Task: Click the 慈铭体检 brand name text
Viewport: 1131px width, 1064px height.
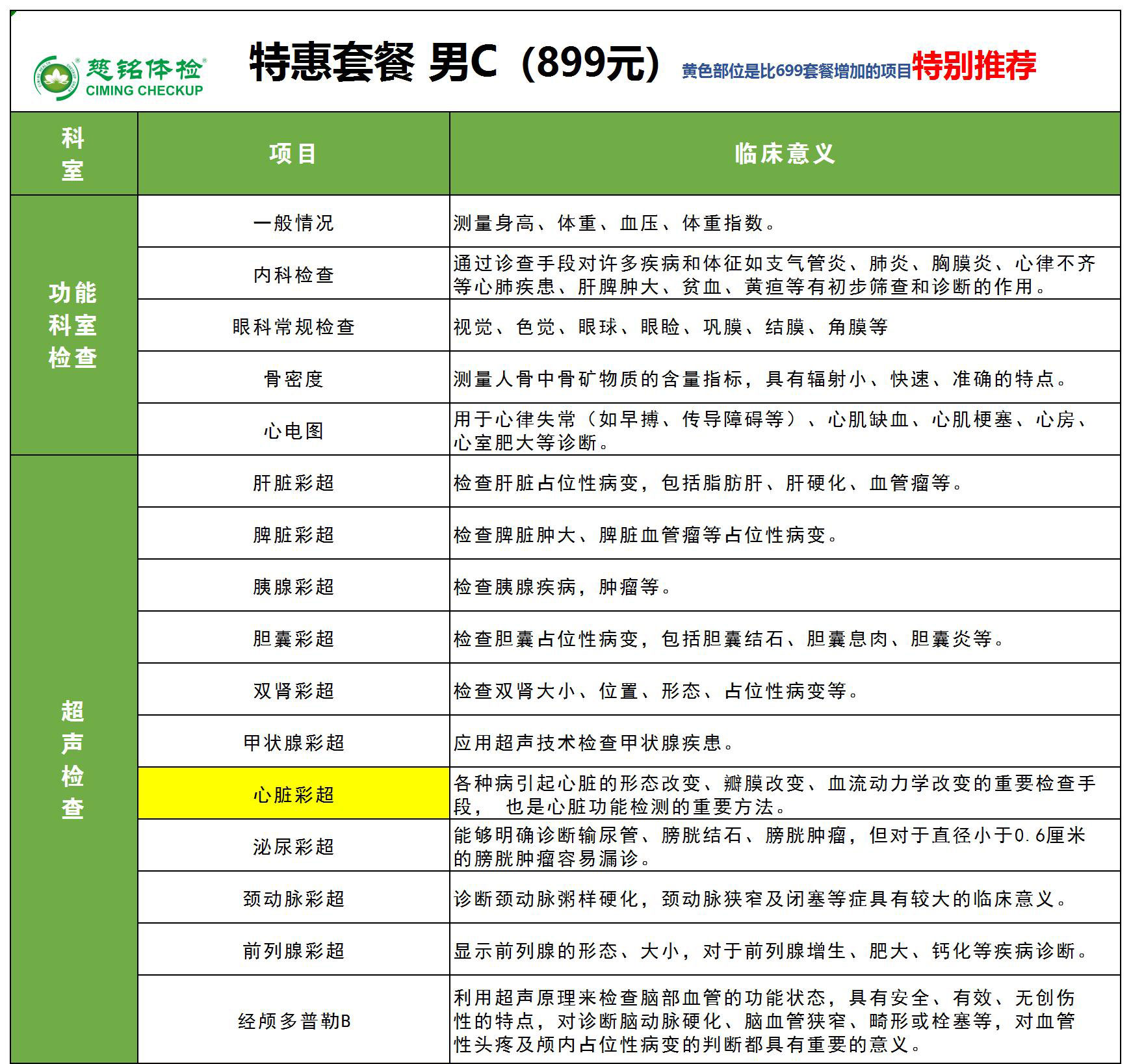Action: 146,68
